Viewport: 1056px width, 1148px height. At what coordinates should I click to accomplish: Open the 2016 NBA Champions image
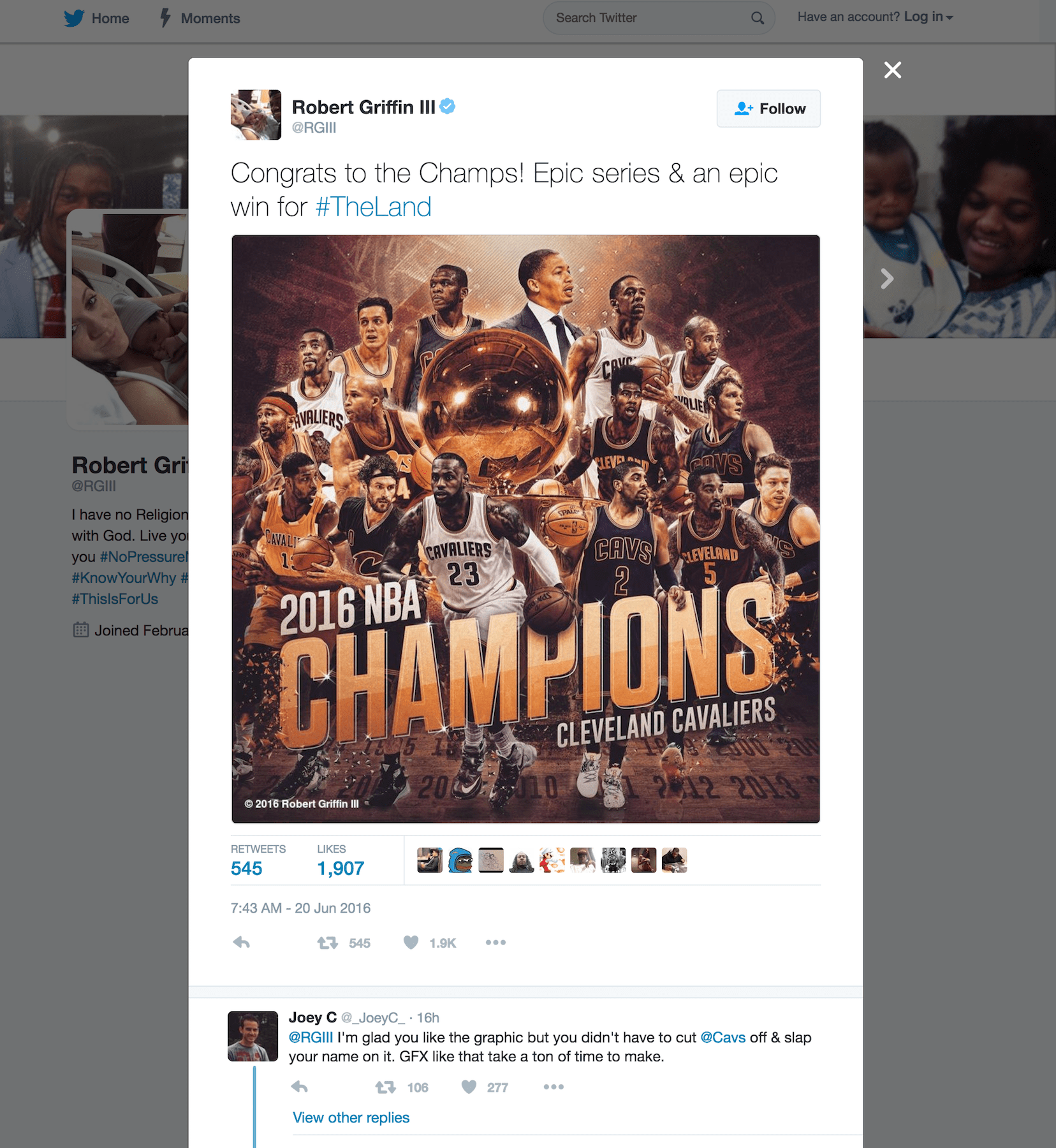click(x=525, y=529)
